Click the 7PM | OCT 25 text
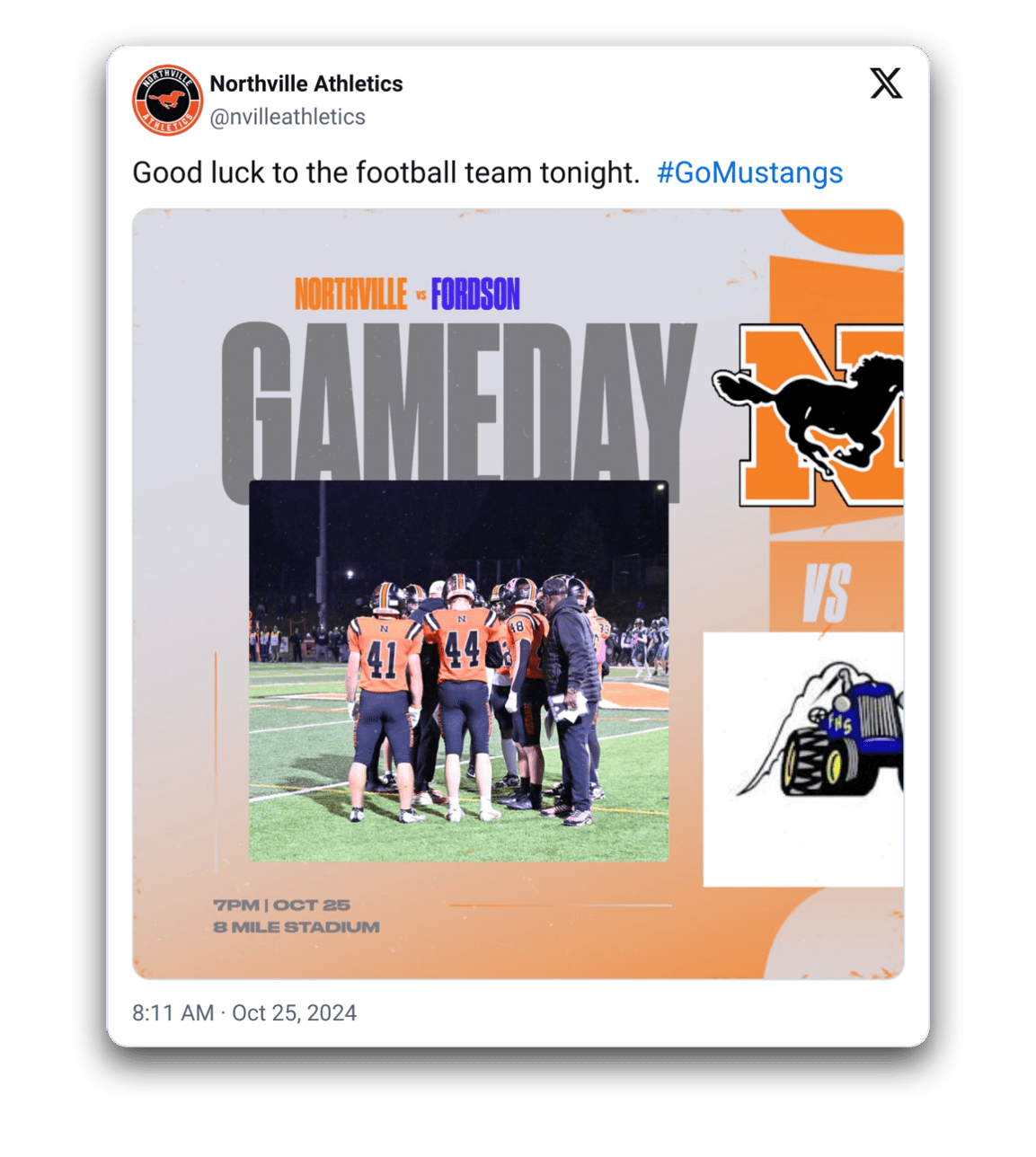This screenshot has height=1157, width=1036. [281, 905]
